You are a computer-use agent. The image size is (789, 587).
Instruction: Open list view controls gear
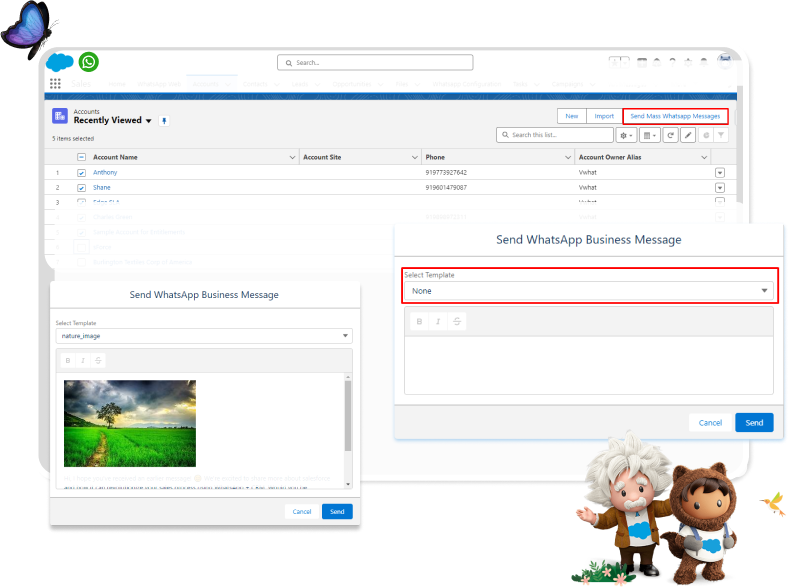tap(626, 135)
